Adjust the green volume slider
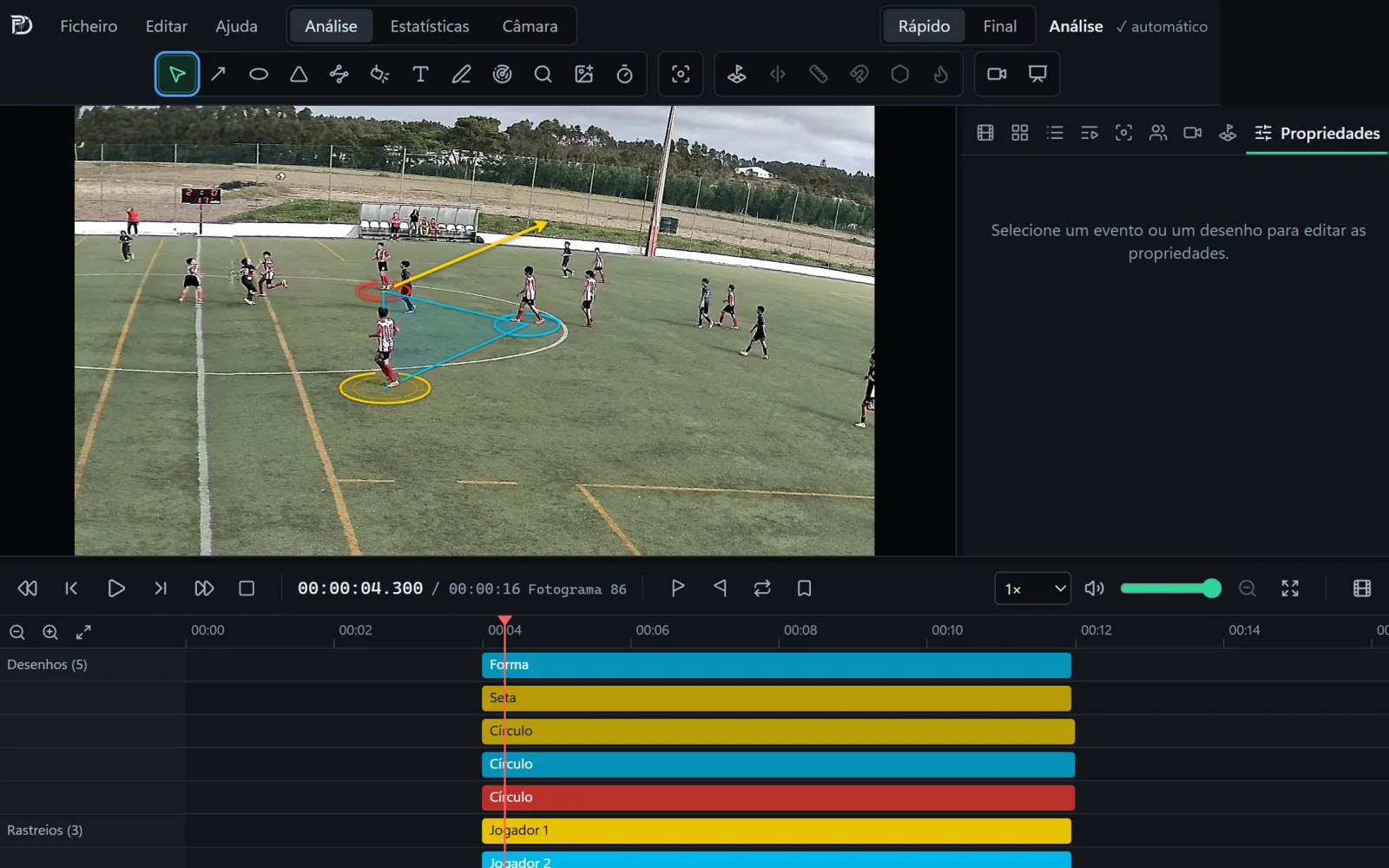Image resolution: width=1389 pixels, height=868 pixels. click(x=1170, y=589)
